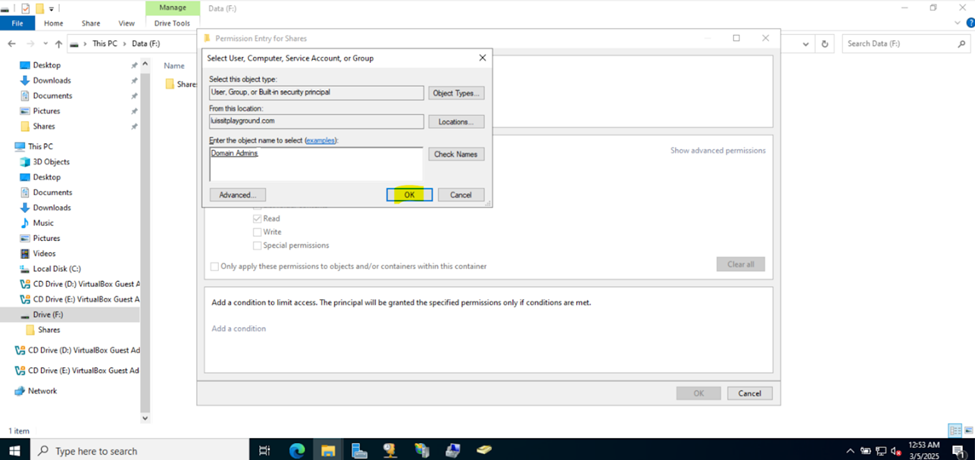Go back with the Back arrow

[x=11, y=44]
